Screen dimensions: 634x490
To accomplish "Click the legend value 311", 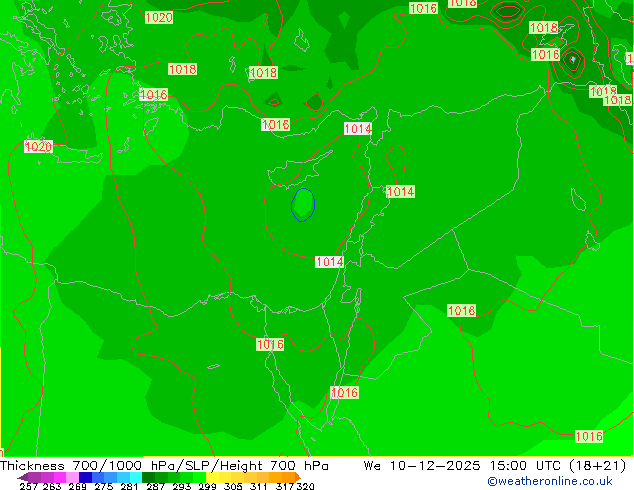I will pyautogui.click(x=259, y=486).
